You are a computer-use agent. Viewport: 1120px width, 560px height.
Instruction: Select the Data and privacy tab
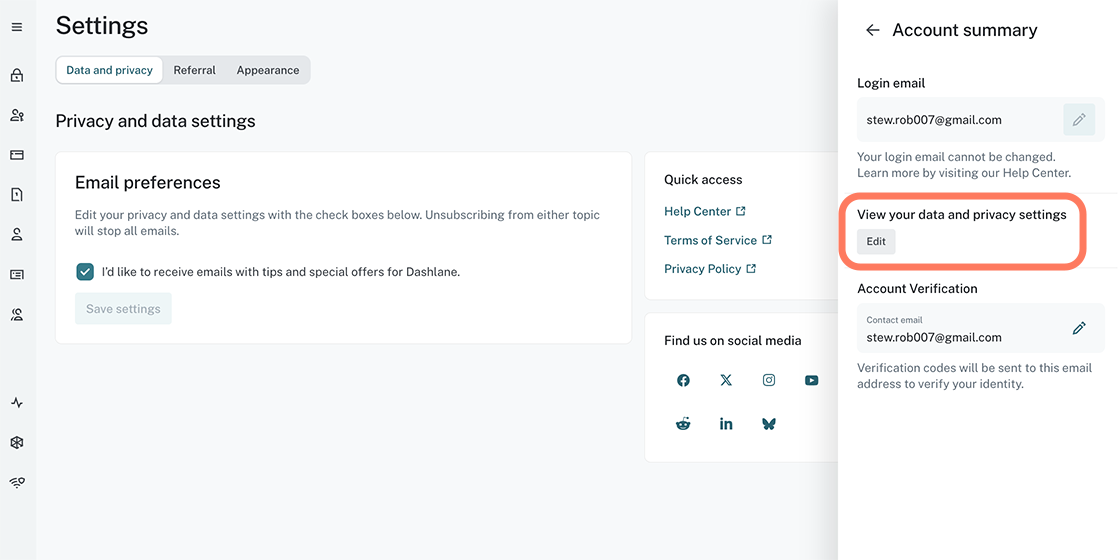coord(109,70)
